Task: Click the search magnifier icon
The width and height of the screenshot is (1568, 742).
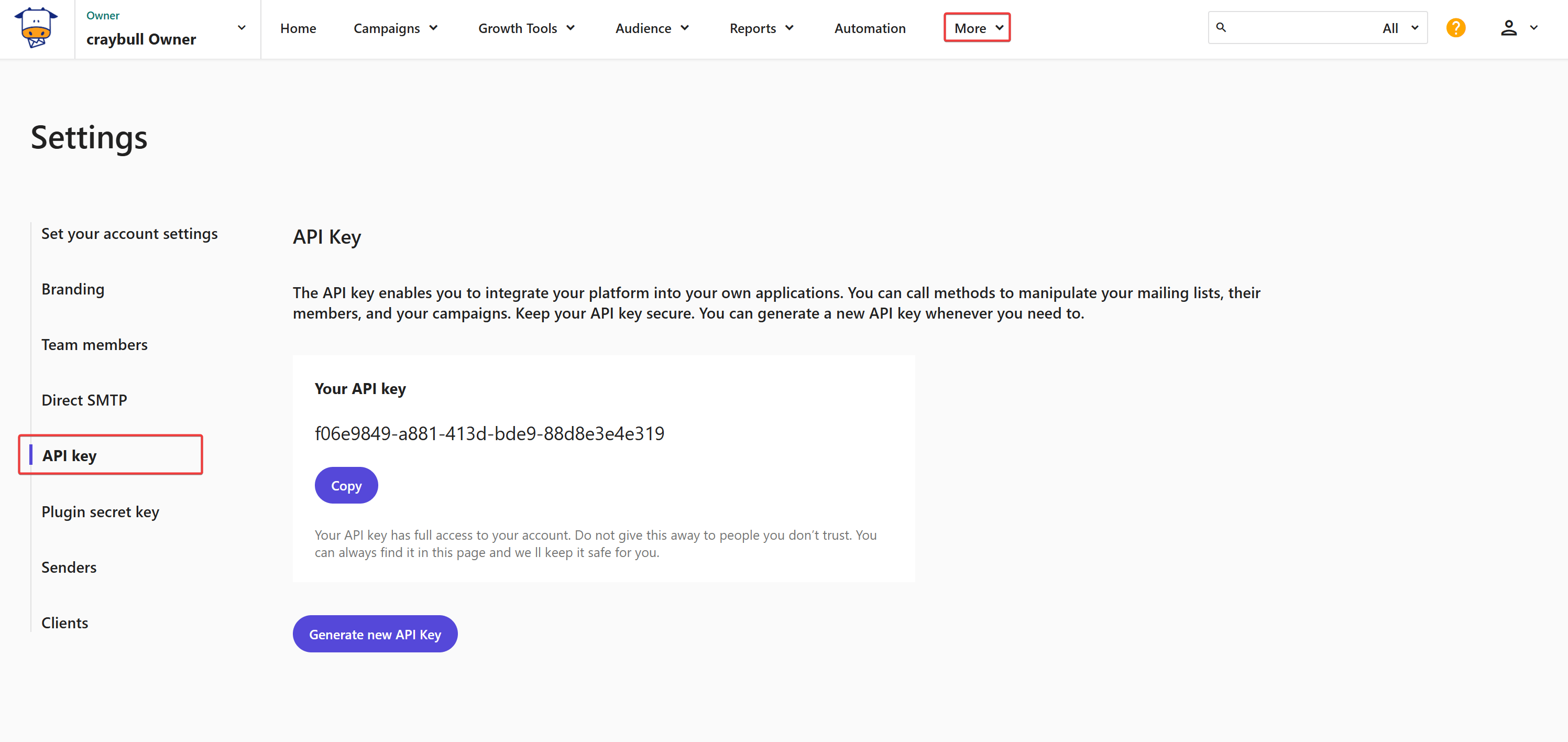Action: [1221, 27]
